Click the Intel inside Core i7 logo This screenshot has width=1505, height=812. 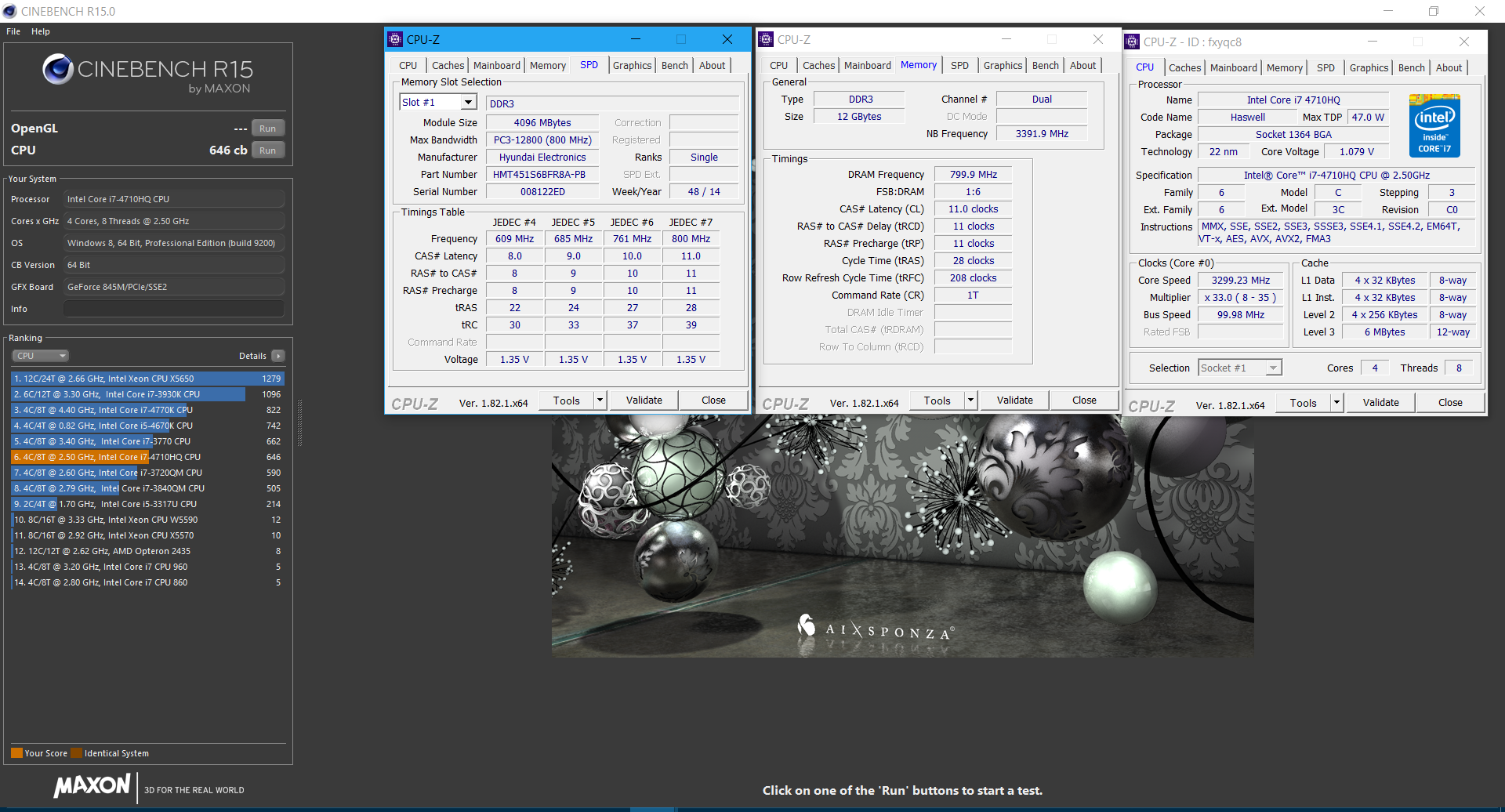(x=1434, y=125)
